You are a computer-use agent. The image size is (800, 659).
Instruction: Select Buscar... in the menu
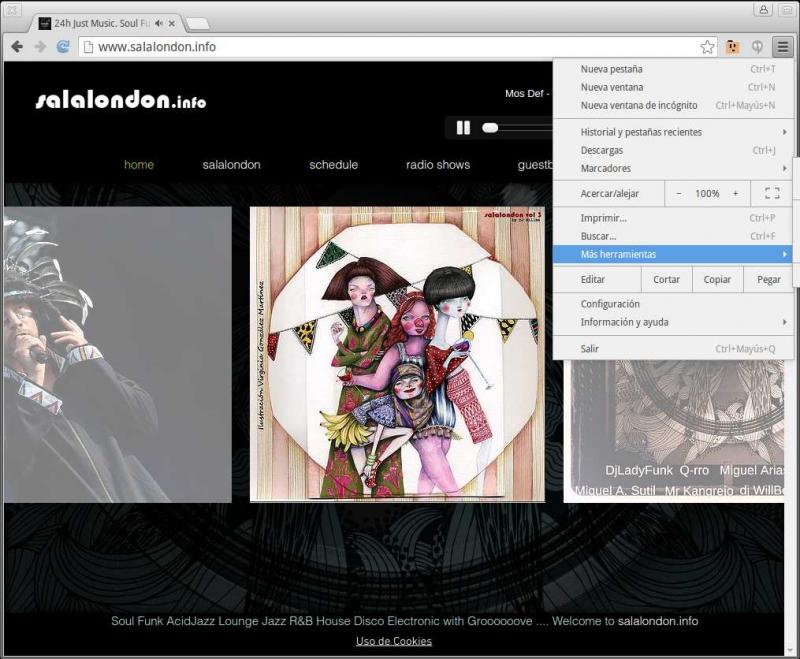coord(672,236)
